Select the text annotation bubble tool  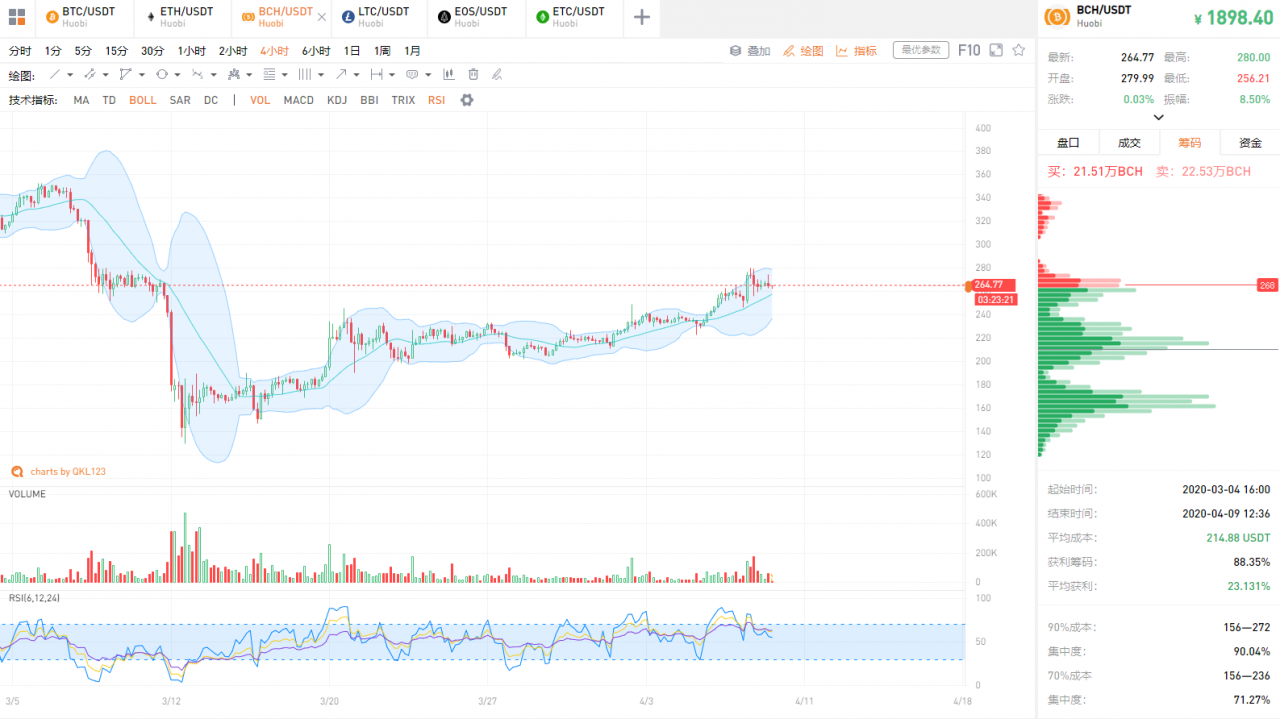pos(412,74)
